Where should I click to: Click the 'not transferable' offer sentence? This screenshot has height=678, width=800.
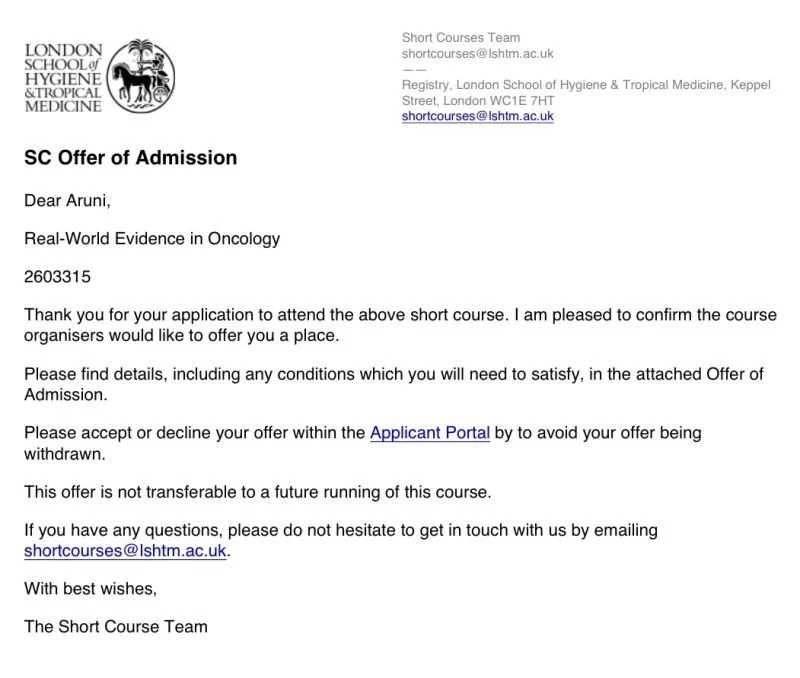[x=258, y=492]
